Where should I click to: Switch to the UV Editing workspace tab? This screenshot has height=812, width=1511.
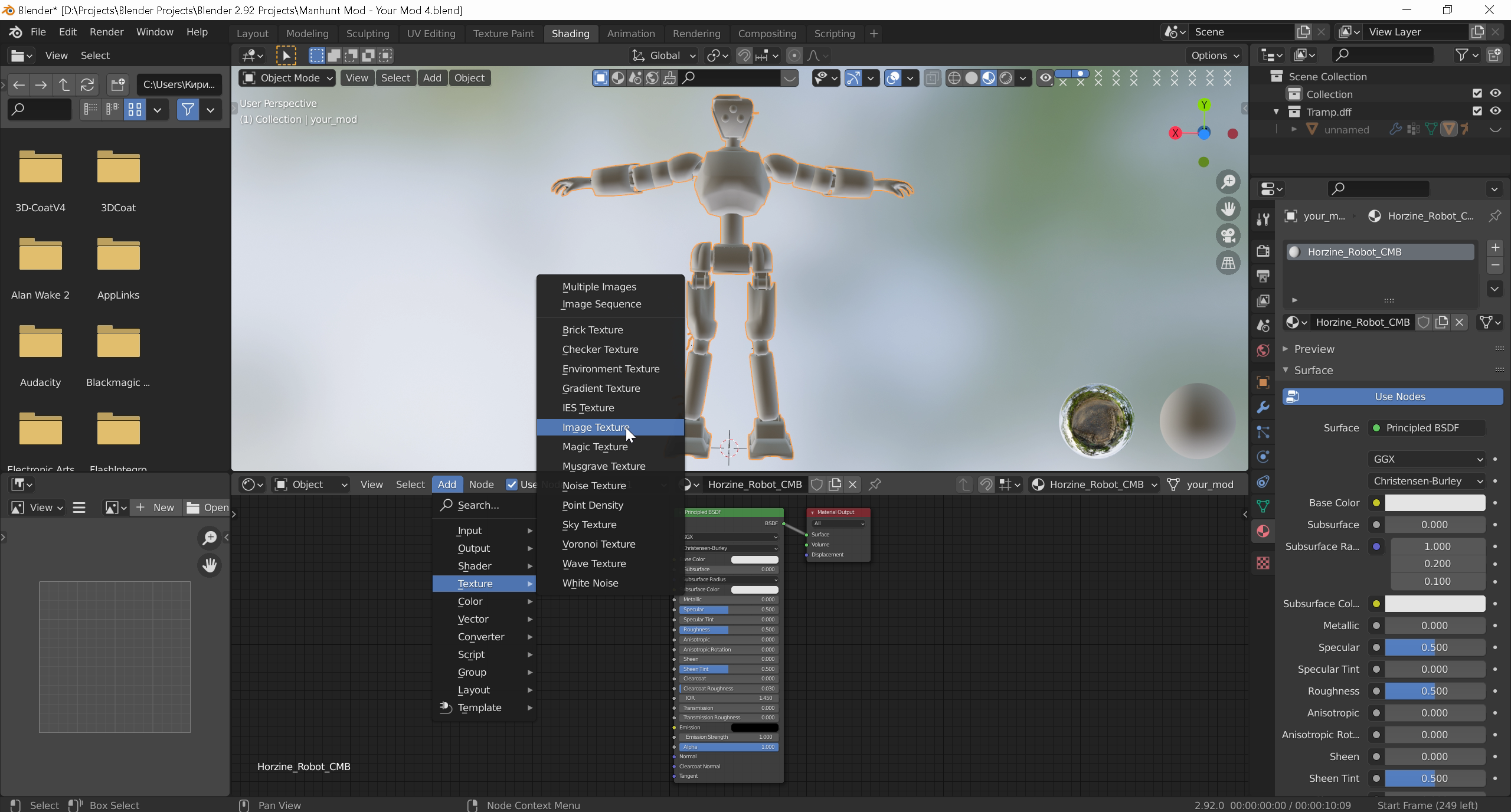tap(431, 34)
